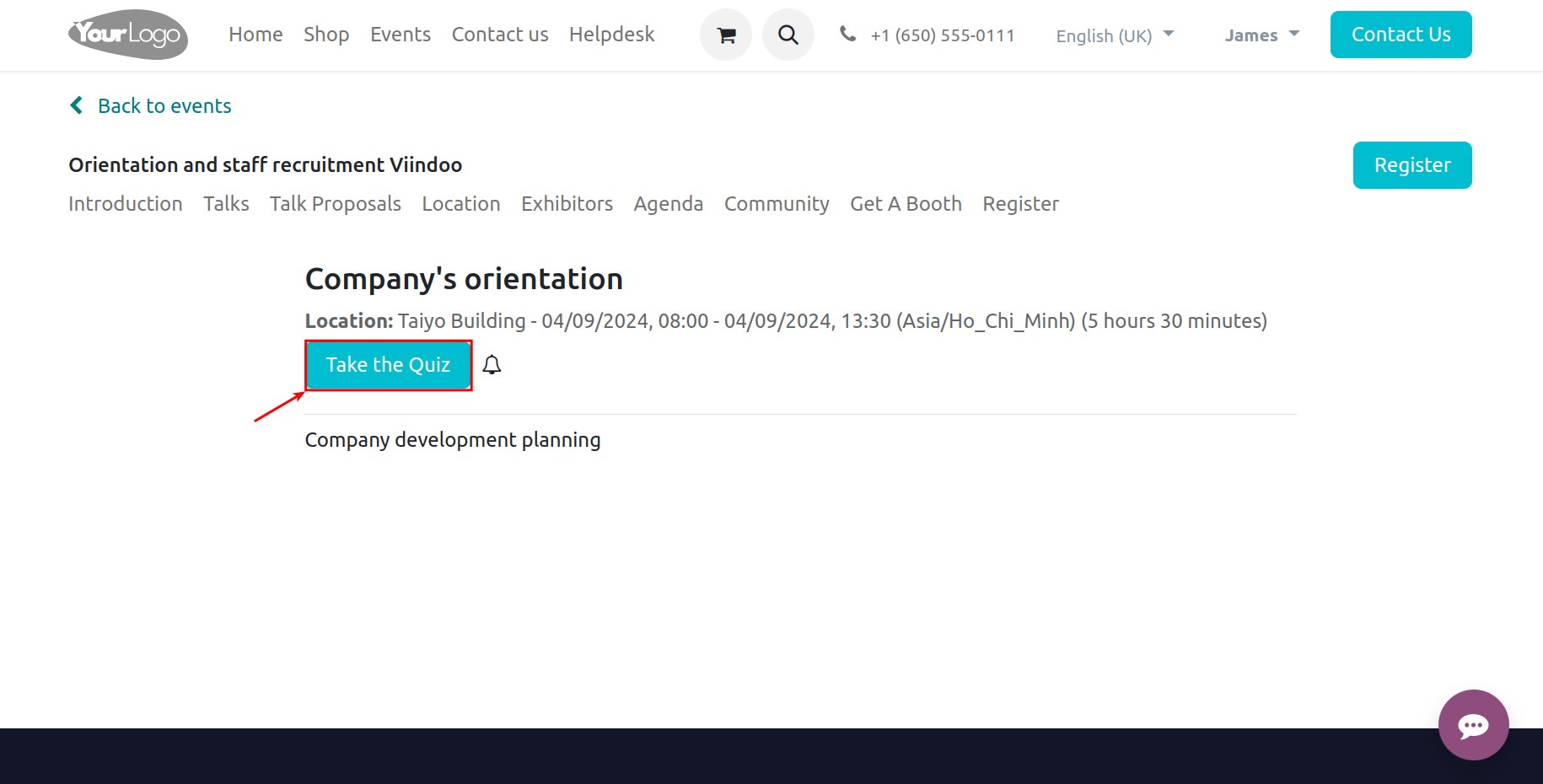Click the Back to events link
This screenshot has height=784, width=1543.
164,106
